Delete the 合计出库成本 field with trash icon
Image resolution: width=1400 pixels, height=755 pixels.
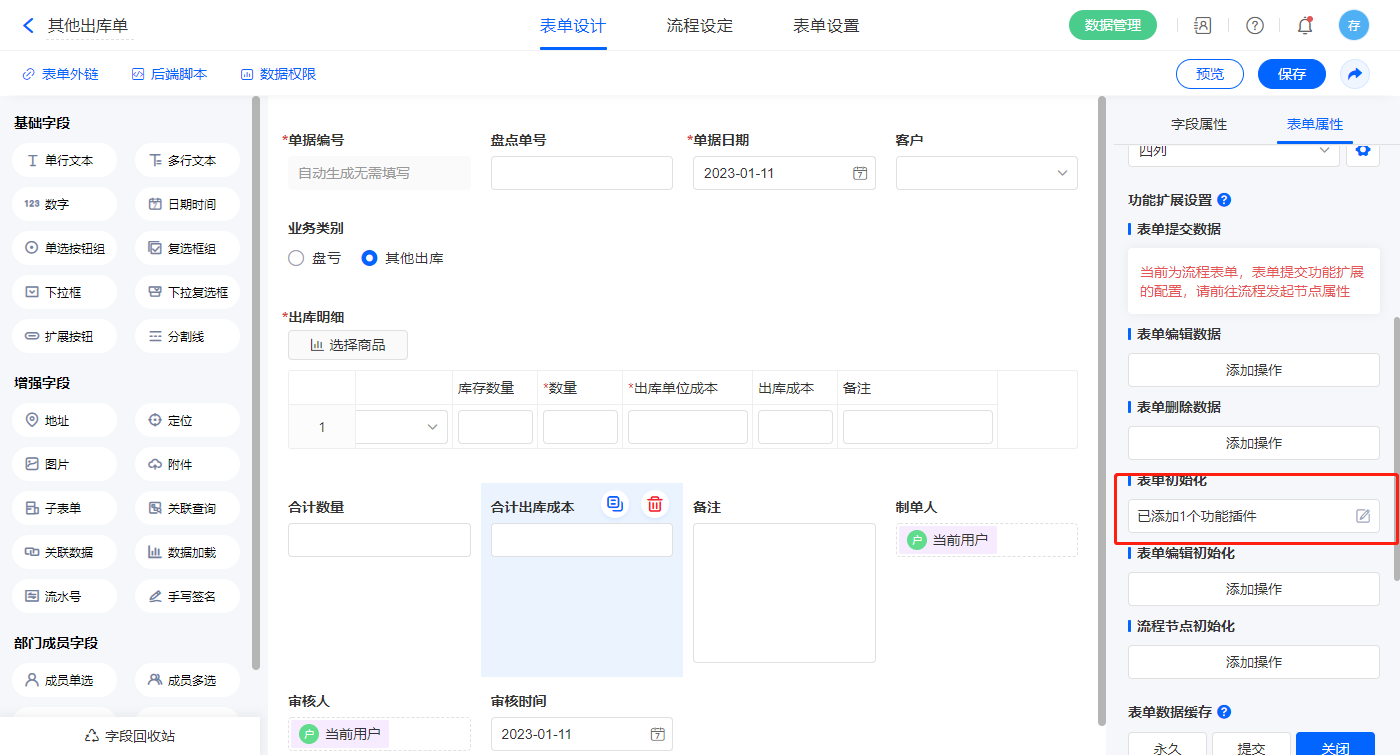(654, 504)
